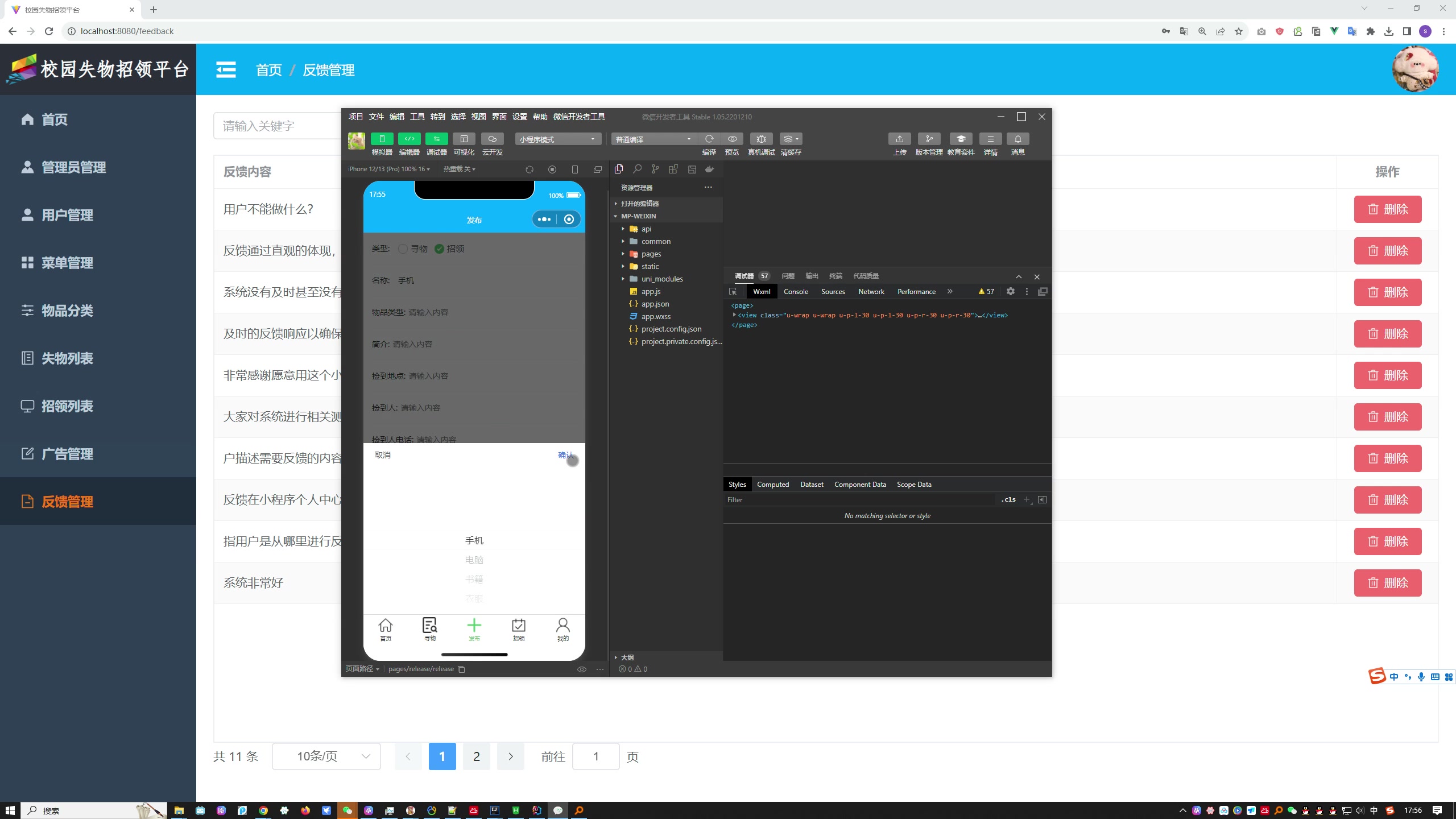Switch to the Console tab

[x=795, y=291]
